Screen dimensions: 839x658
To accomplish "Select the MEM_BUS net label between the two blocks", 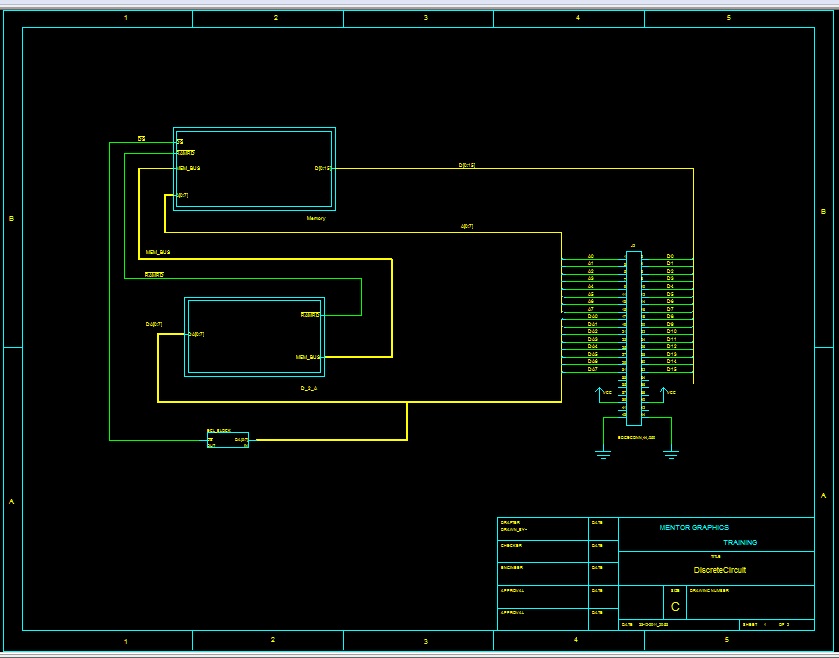I will [x=158, y=252].
